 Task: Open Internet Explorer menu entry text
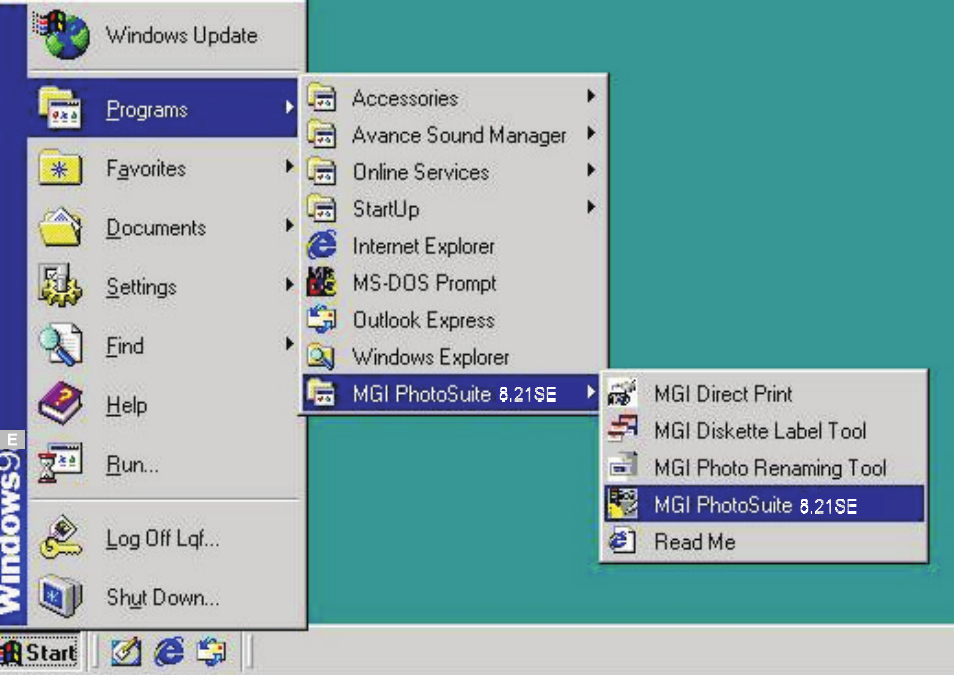click(423, 247)
